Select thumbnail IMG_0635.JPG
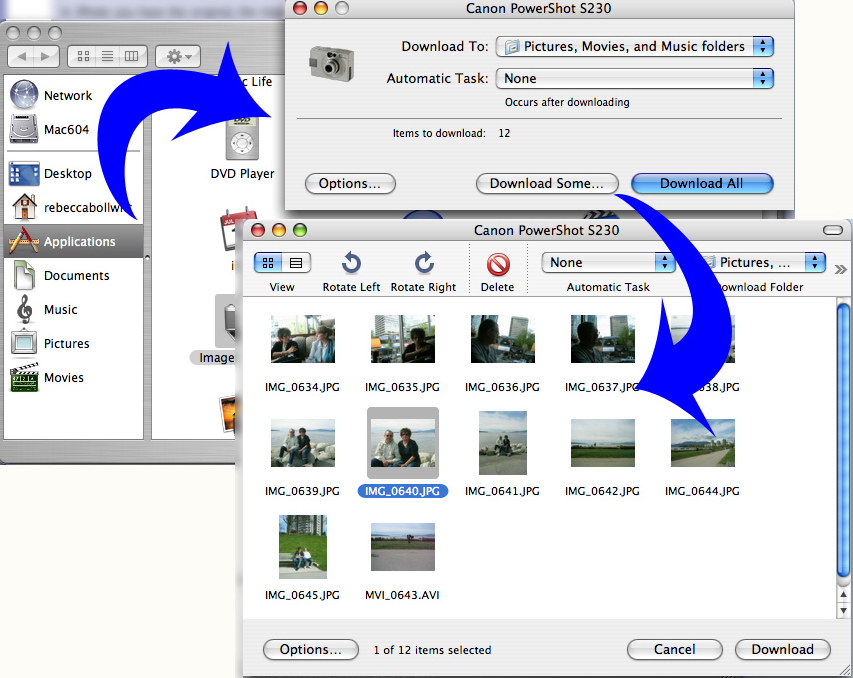 tap(403, 339)
